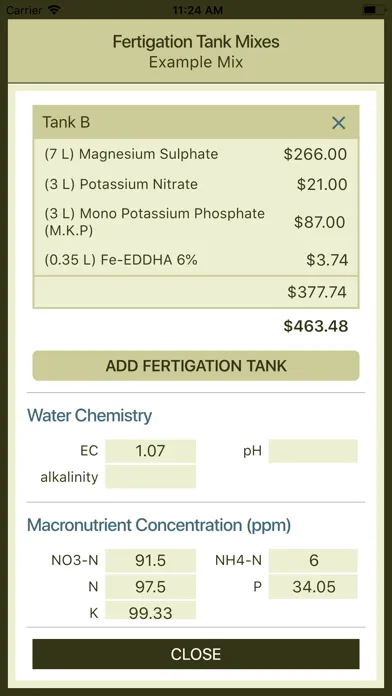Edit the K concentration field
Image resolution: width=392 pixels, height=696 pixels.
pos(150,611)
